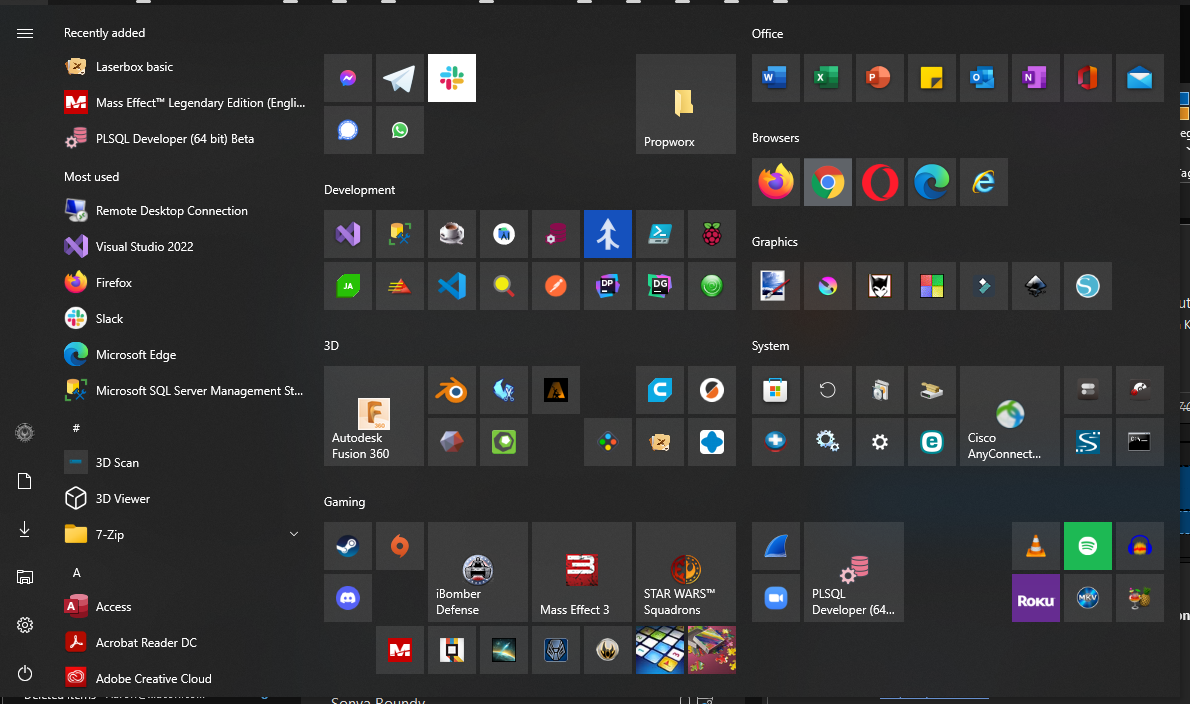This screenshot has width=1190, height=704.
Task: Launch the Cisco AnyConnect tile
Action: coord(1009,416)
